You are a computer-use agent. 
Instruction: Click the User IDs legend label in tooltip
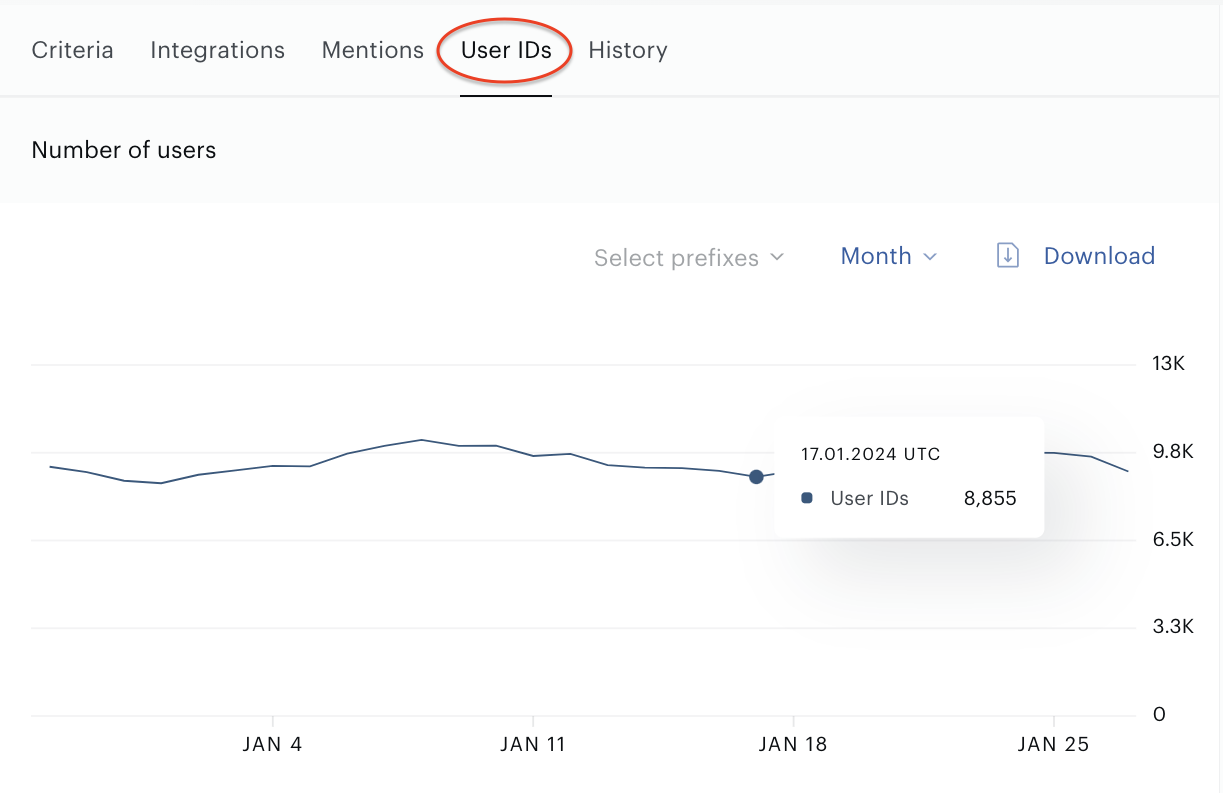870,498
